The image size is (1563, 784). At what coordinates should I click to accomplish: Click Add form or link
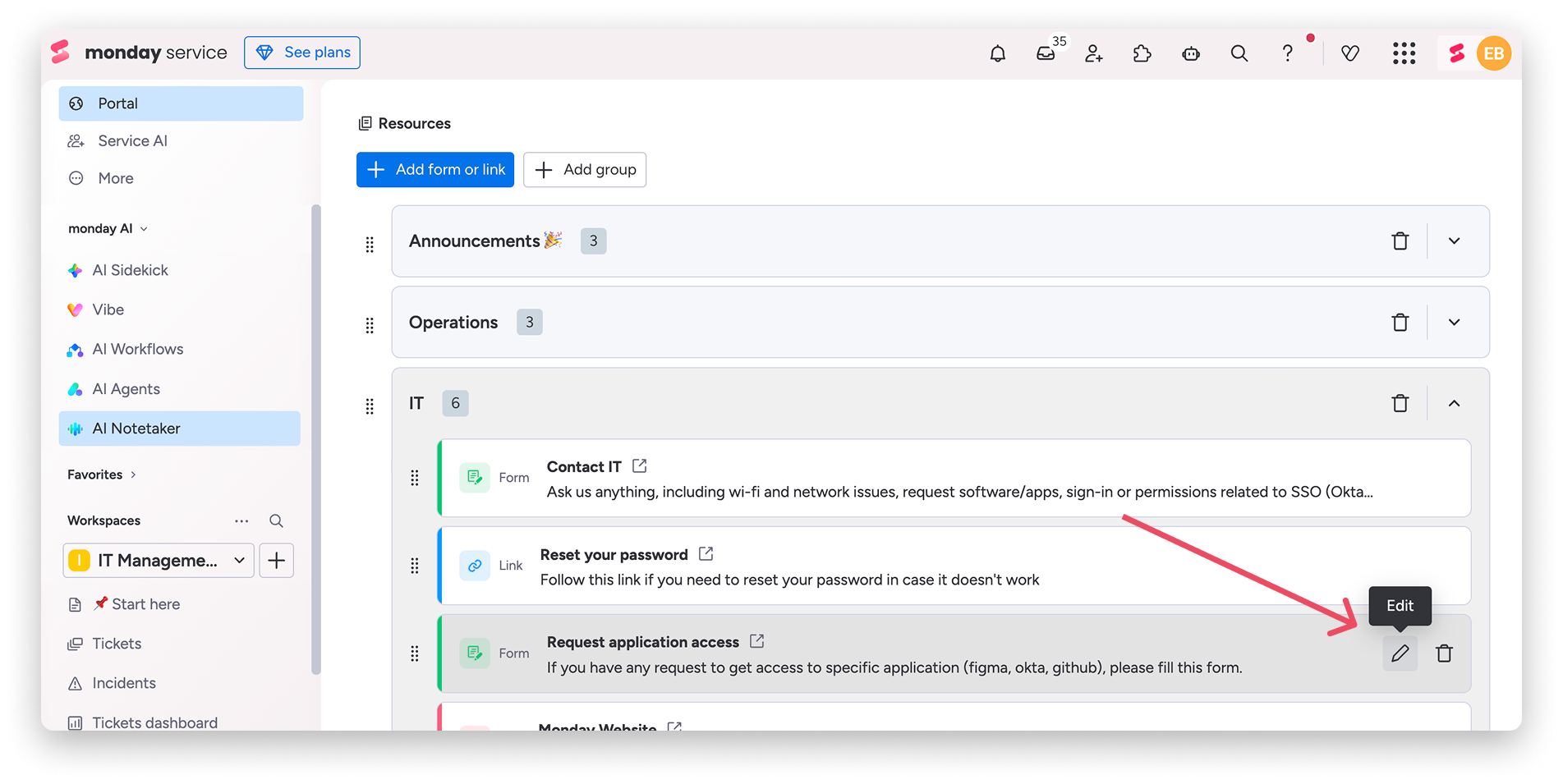435,169
